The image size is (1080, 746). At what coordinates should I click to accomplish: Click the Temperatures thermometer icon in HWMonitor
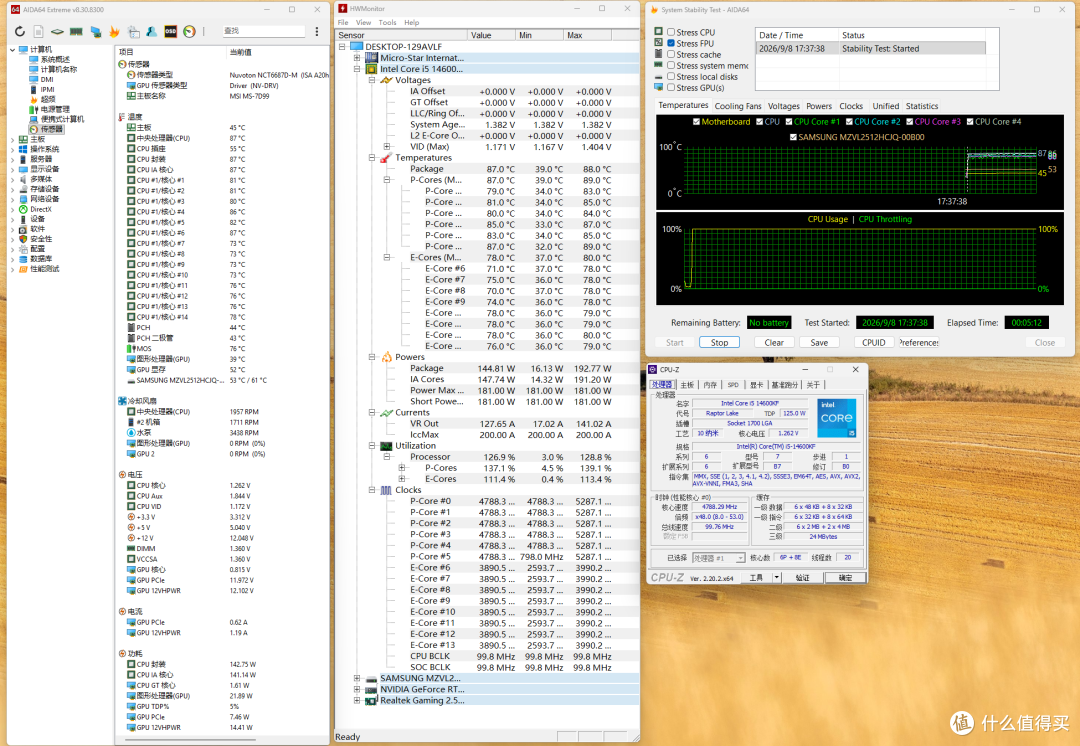point(386,158)
